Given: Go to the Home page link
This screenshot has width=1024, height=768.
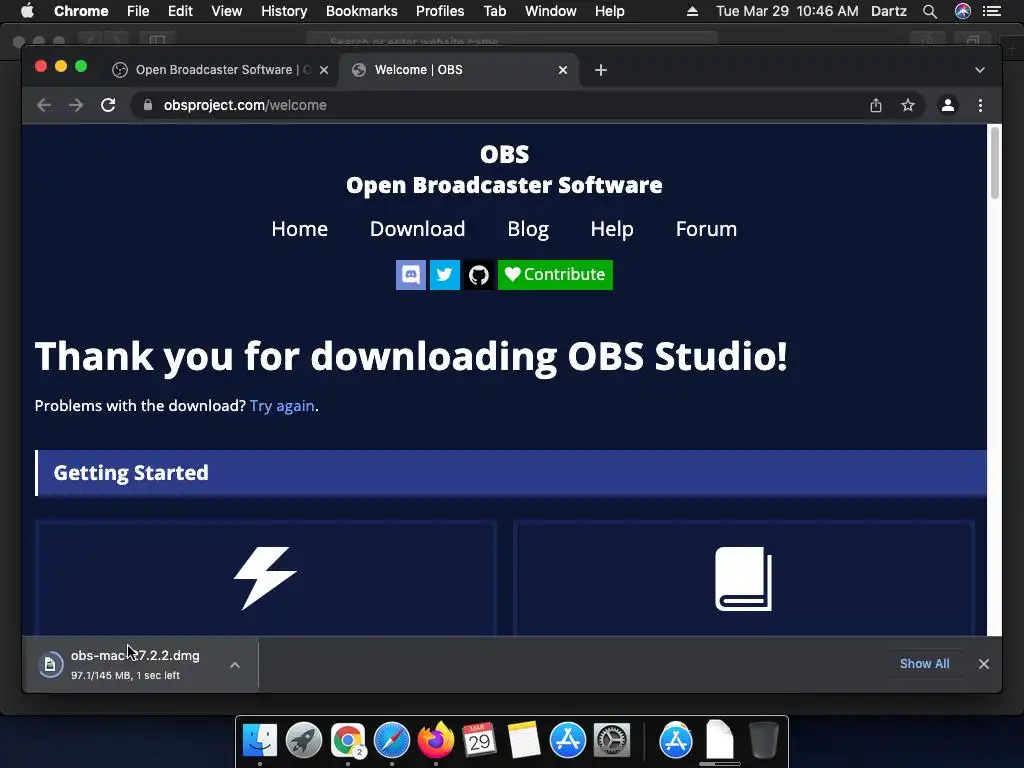Looking at the screenshot, I should (300, 229).
